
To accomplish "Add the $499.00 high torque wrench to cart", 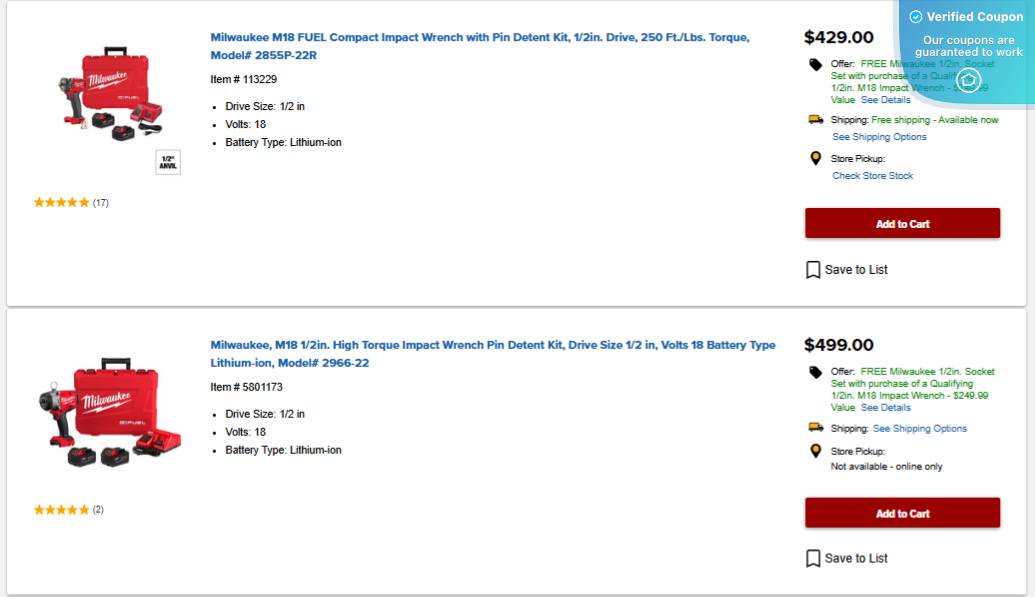I will coord(902,513).
